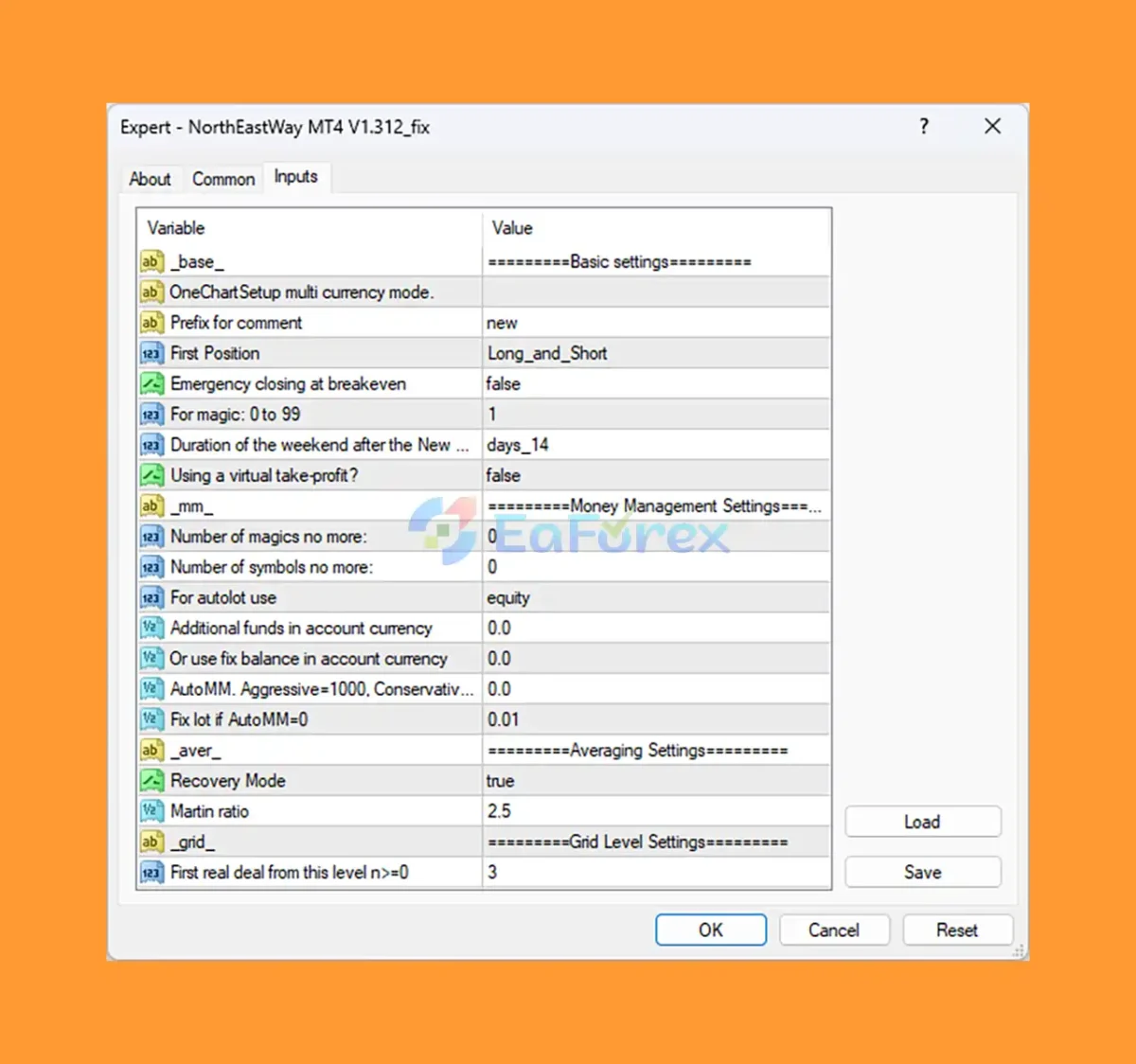The image size is (1136, 1064).
Task: Click the icon beside For magic: 0 to 99
Action: [151, 414]
